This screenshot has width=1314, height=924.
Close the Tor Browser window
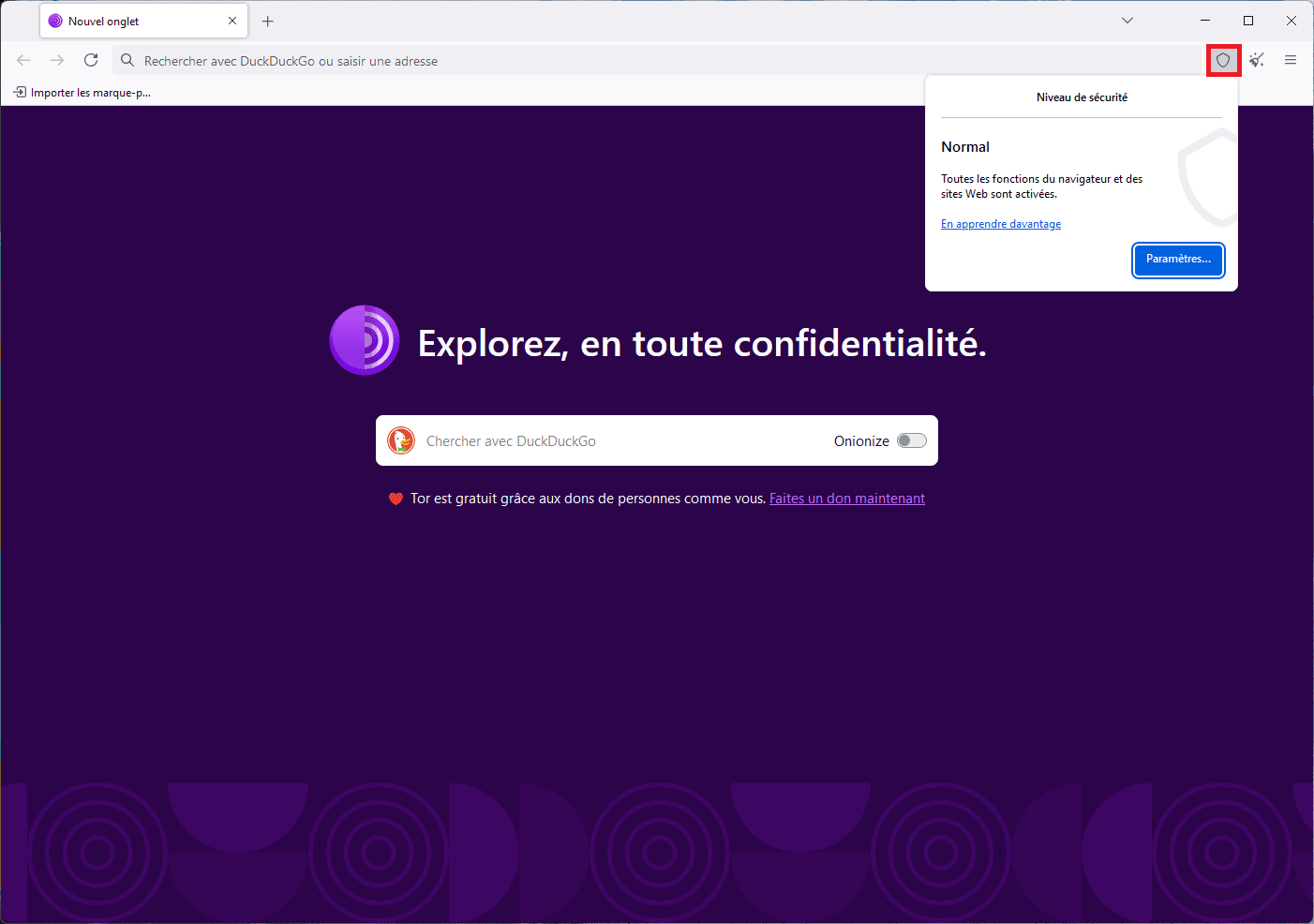pos(1292,21)
